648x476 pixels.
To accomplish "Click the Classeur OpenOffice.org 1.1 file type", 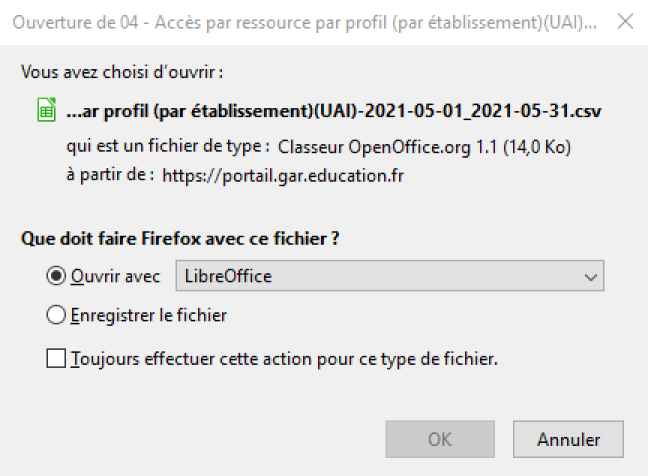I will [424, 147].
